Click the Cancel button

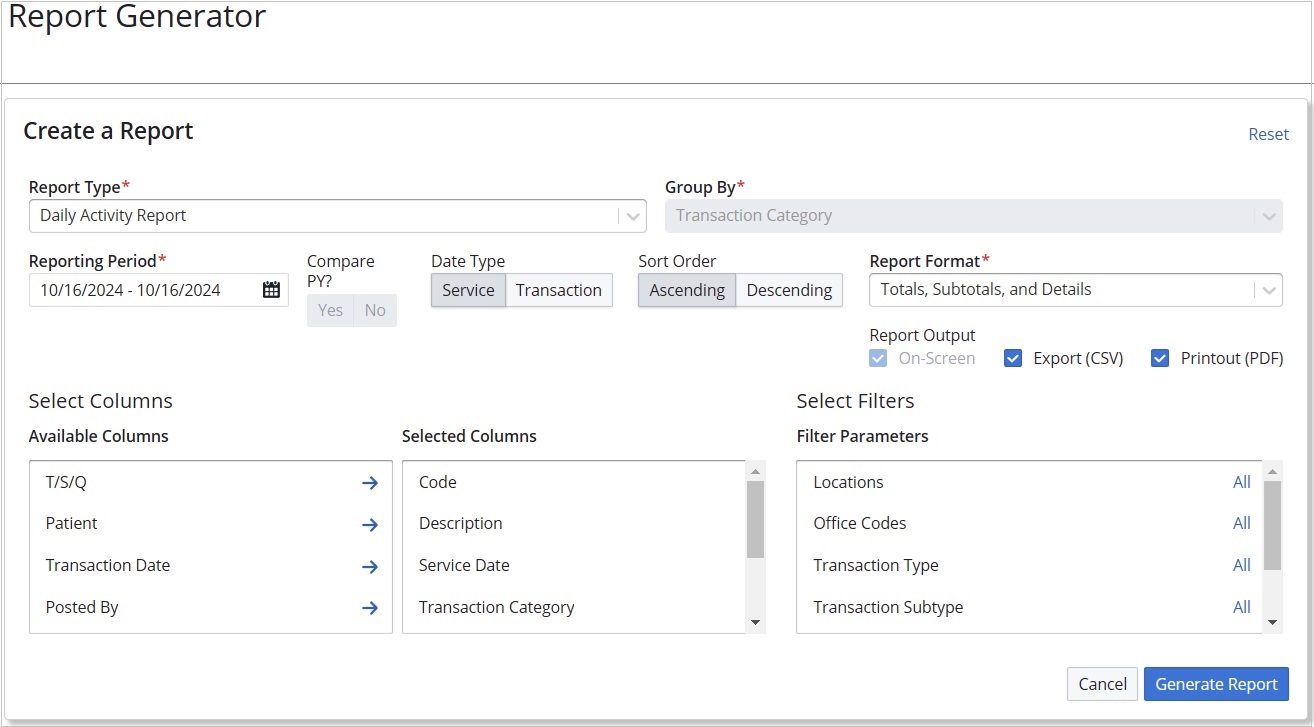[x=1102, y=684]
